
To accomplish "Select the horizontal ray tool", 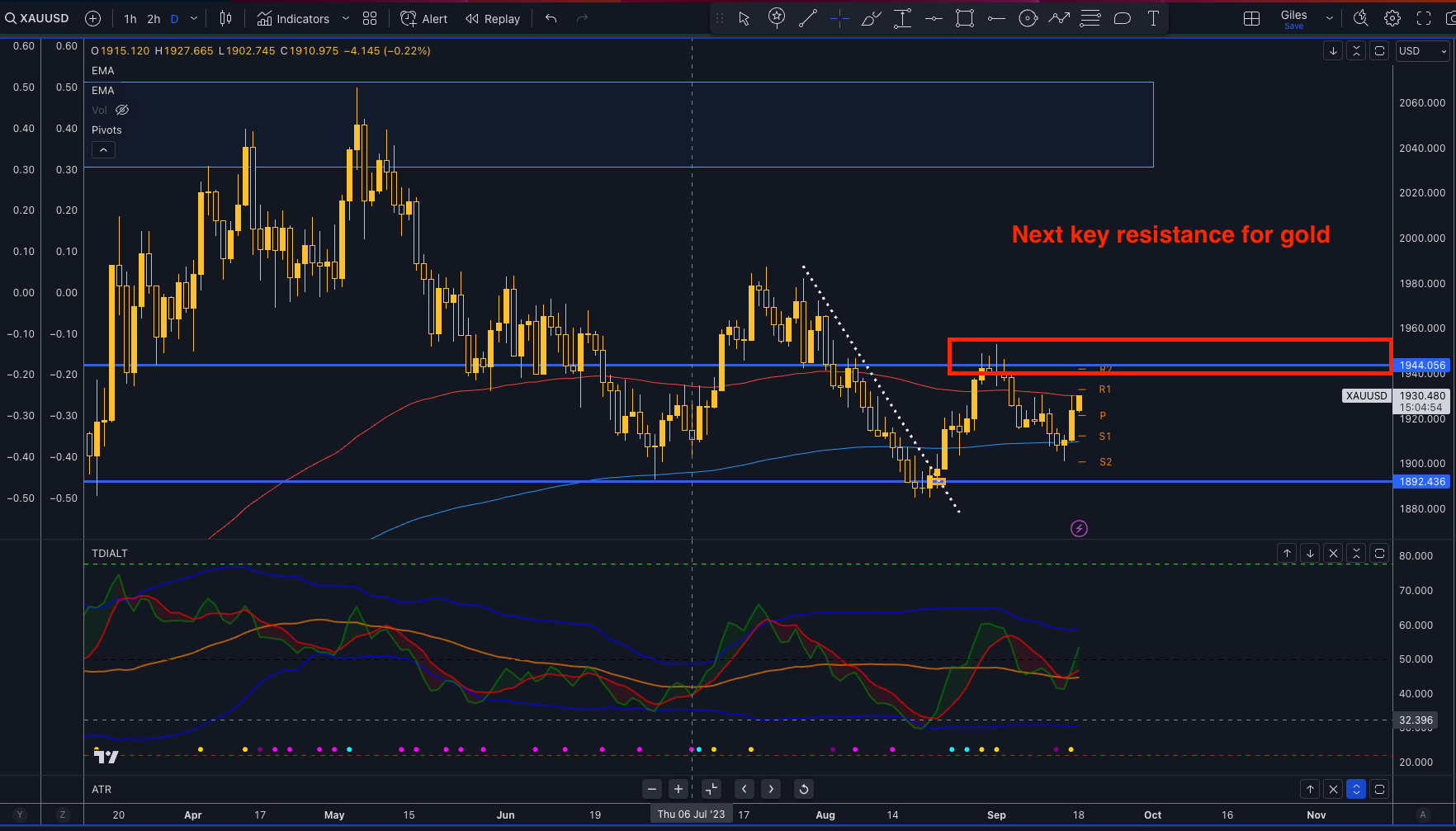I will pos(996,18).
